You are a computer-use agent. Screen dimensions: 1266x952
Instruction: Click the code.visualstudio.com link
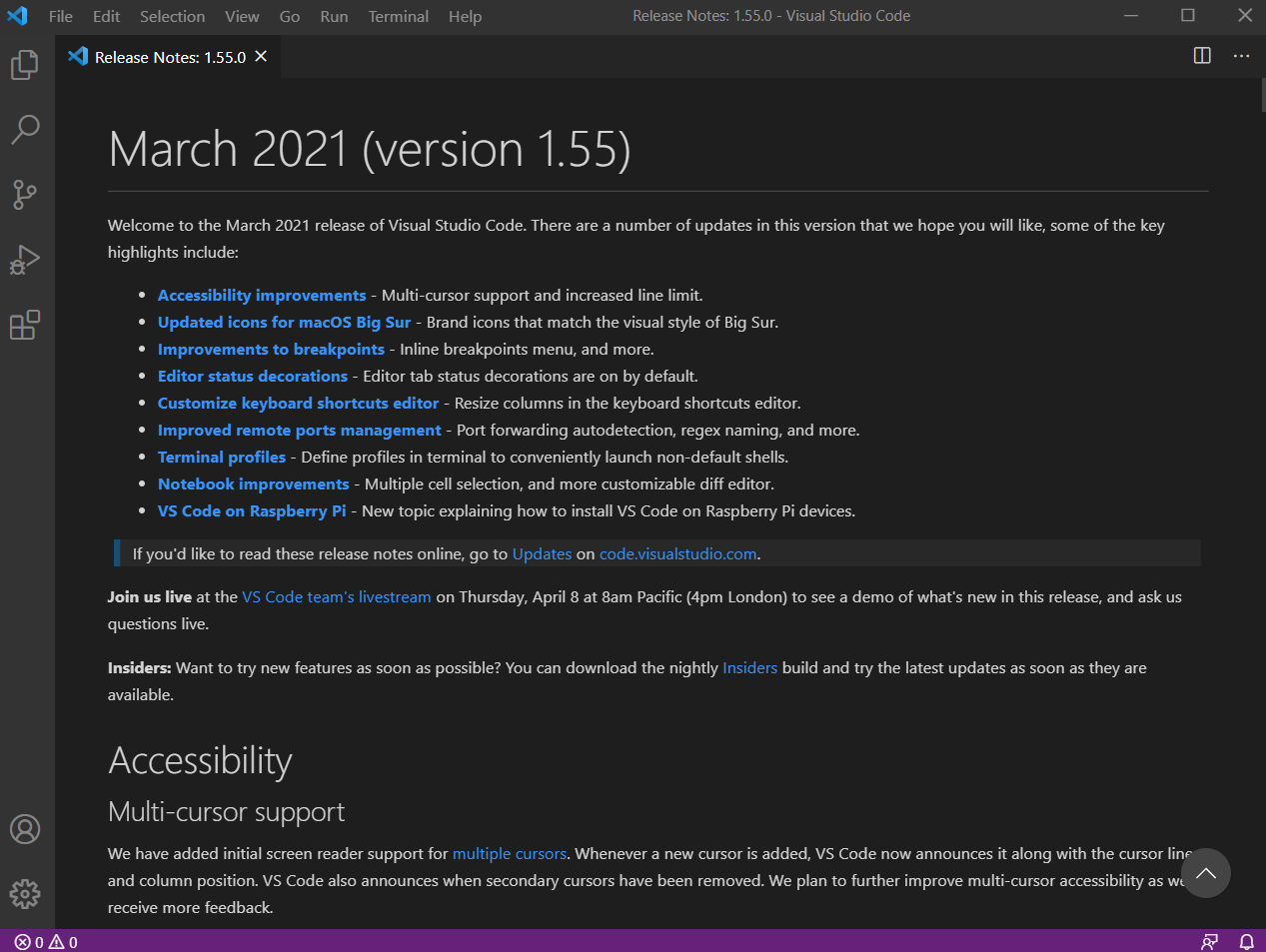[677, 554]
